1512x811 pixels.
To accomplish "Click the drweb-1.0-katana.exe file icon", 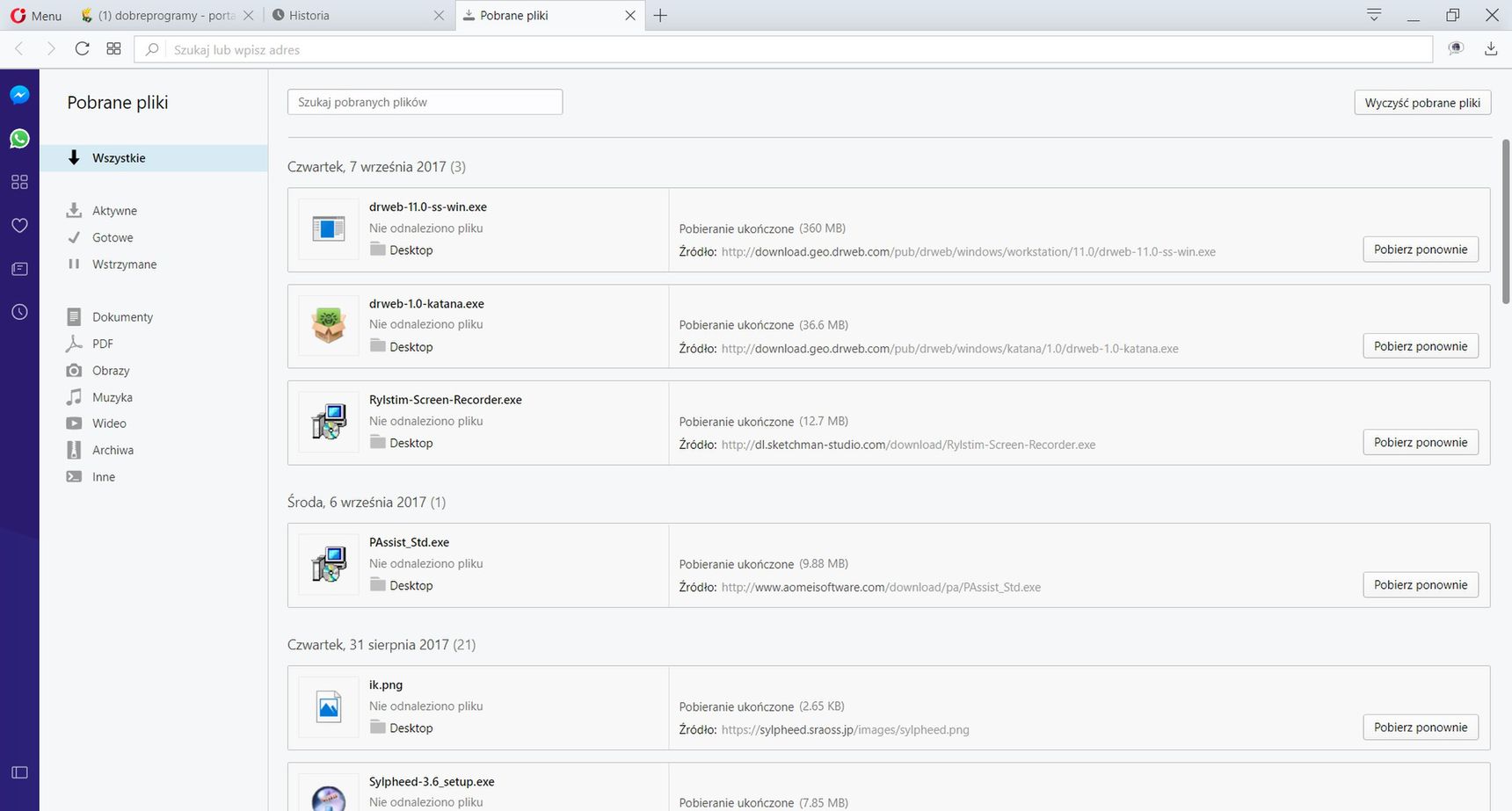I will pos(329,326).
